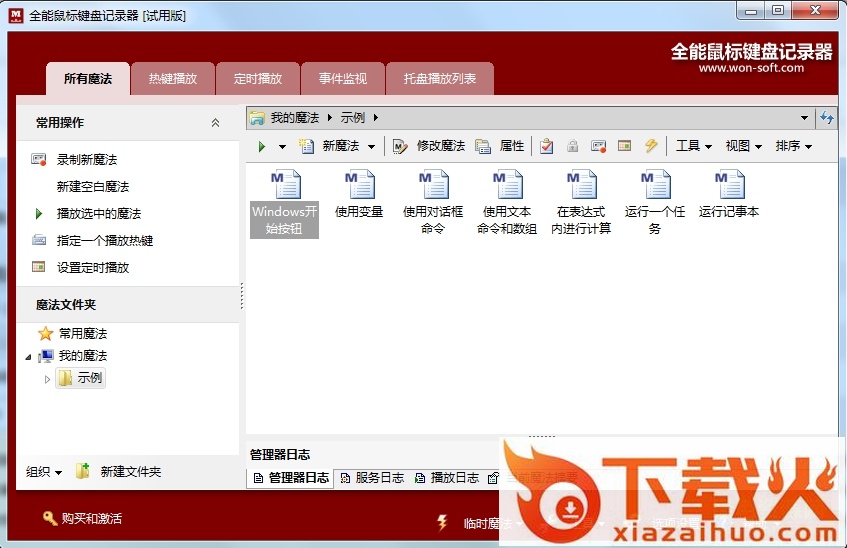Click the 新魔法 button label
The height and width of the screenshot is (548, 847).
(x=341, y=146)
